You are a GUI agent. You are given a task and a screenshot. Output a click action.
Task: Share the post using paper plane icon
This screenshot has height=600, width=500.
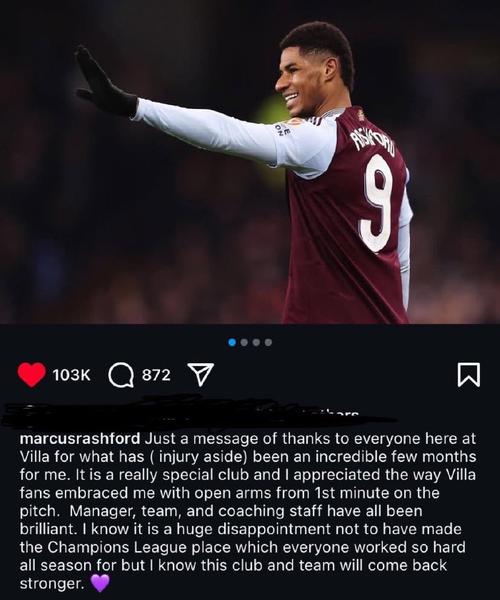coord(200,375)
